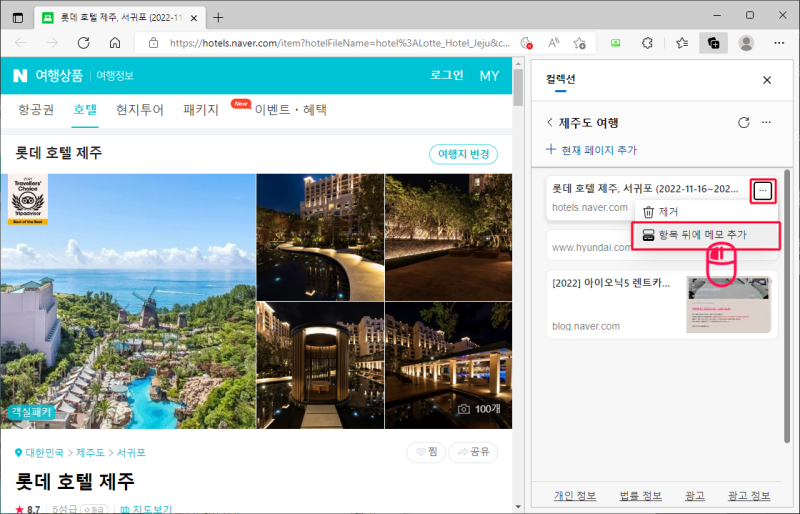
Task: Open the night walkway hotel photo
Action: (x=320, y=237)
